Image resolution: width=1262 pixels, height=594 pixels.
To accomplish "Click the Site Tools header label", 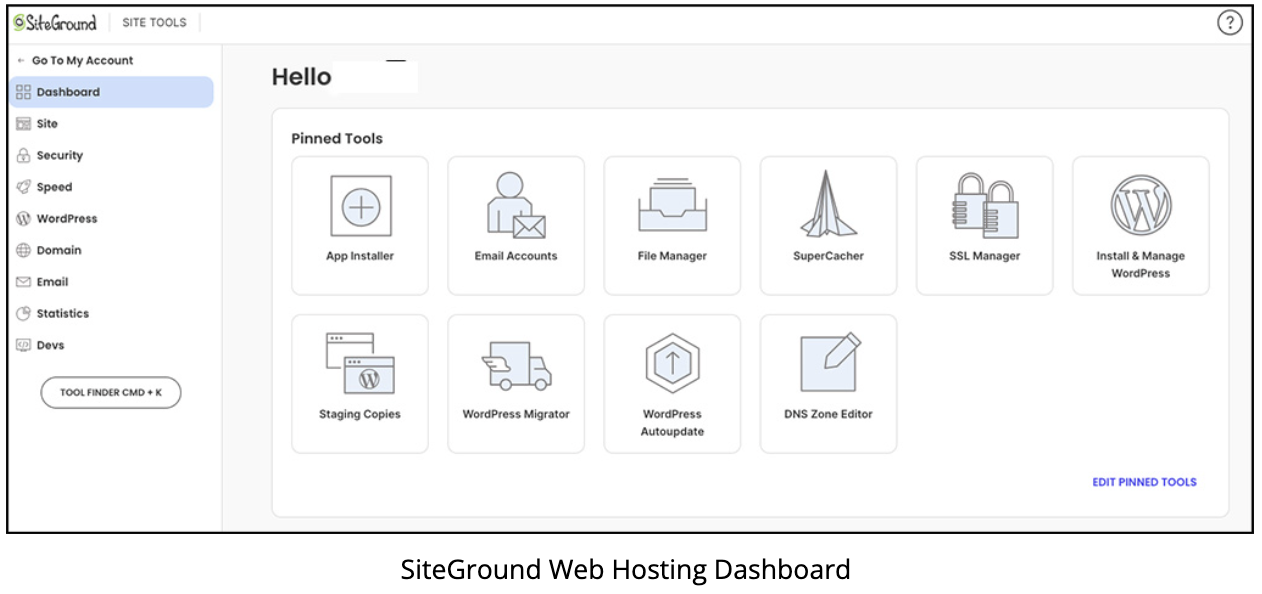I will (154, 22).
